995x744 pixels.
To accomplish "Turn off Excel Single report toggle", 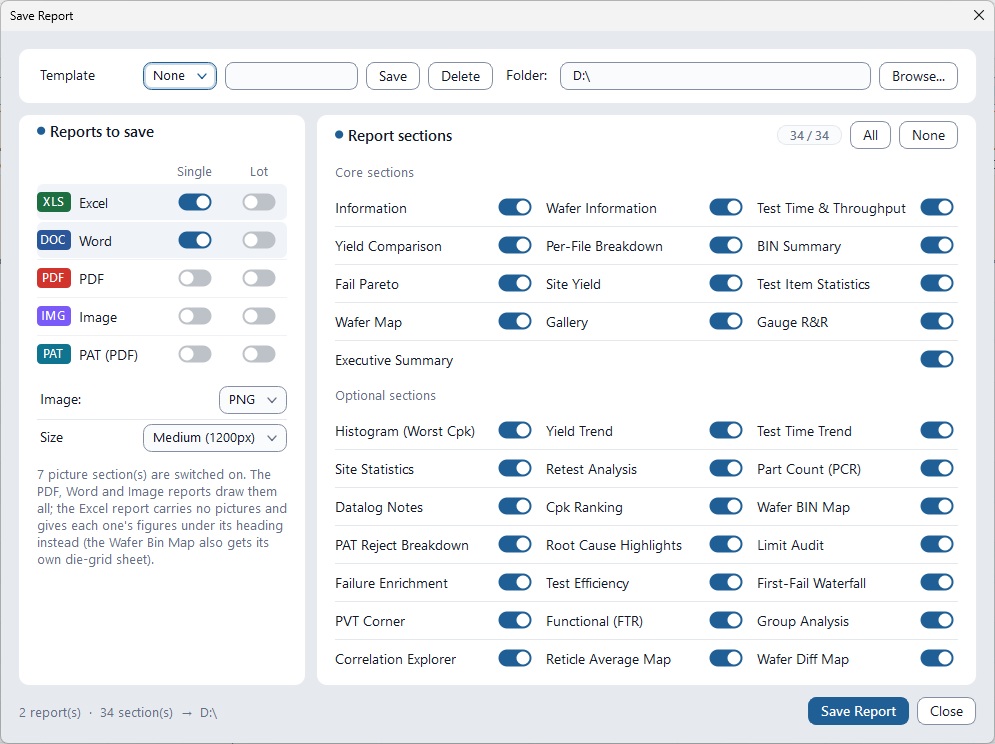I will pyautogui.click(x=195, y=203).
